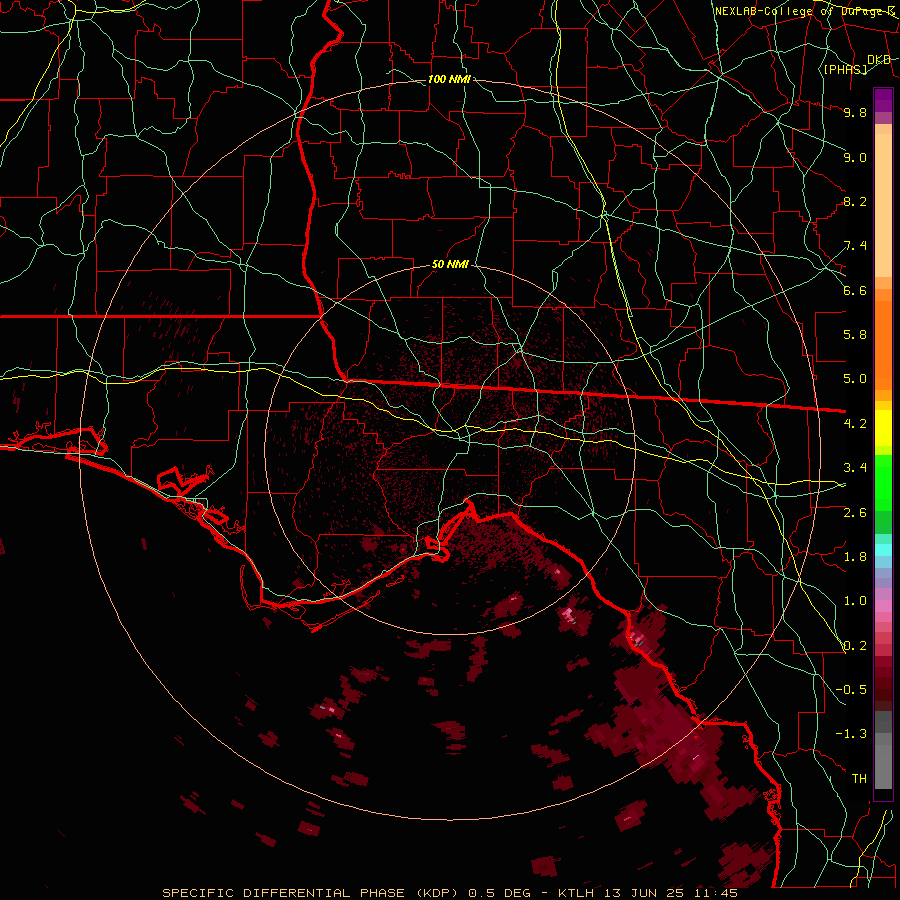Screen dimensions: 900x900
Task: Click the 5.0 scale value
Action: [855, 379]
